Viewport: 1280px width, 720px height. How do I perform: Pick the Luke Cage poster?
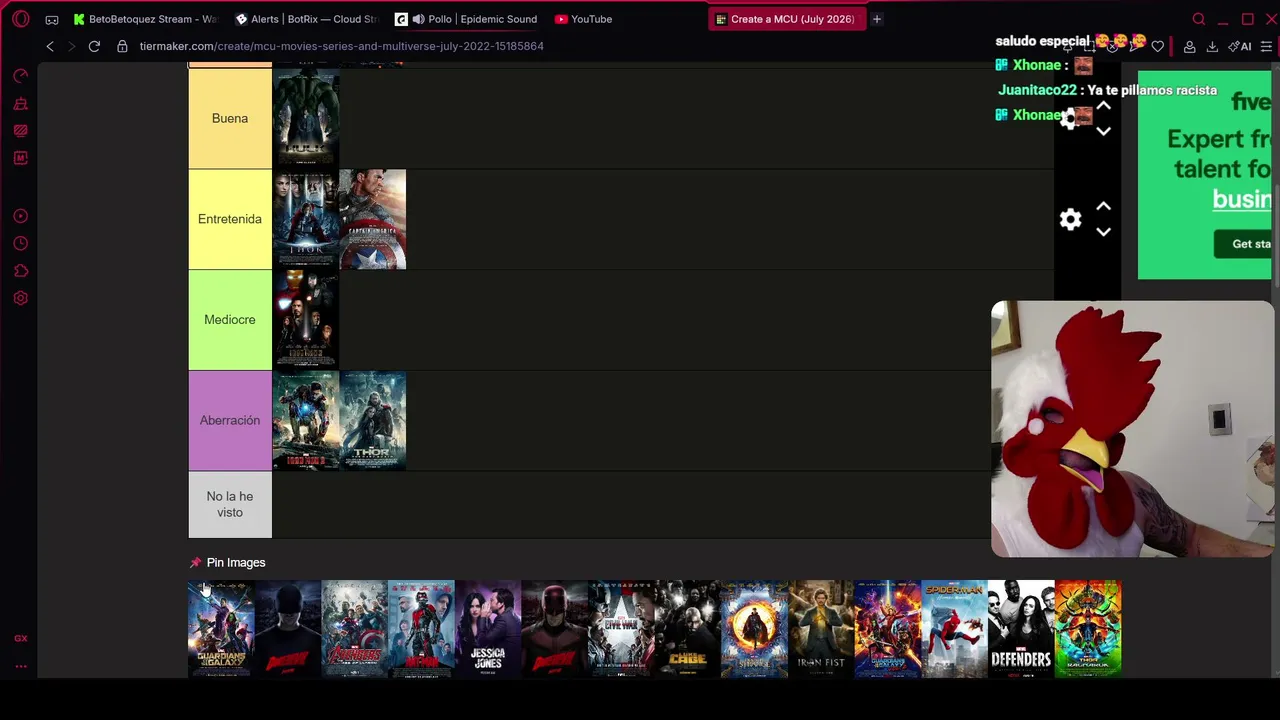(x=688, y=629)
